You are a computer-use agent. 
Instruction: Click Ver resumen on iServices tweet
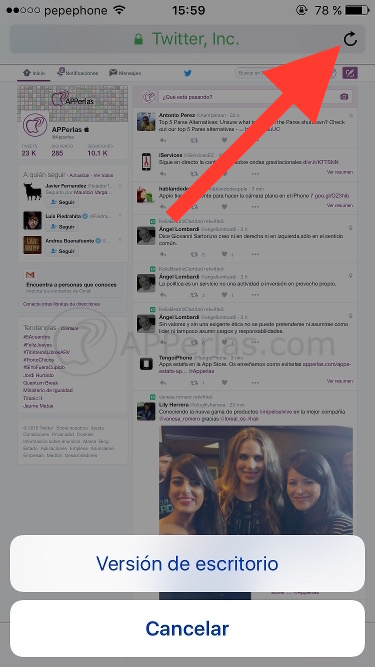(340, 172)
